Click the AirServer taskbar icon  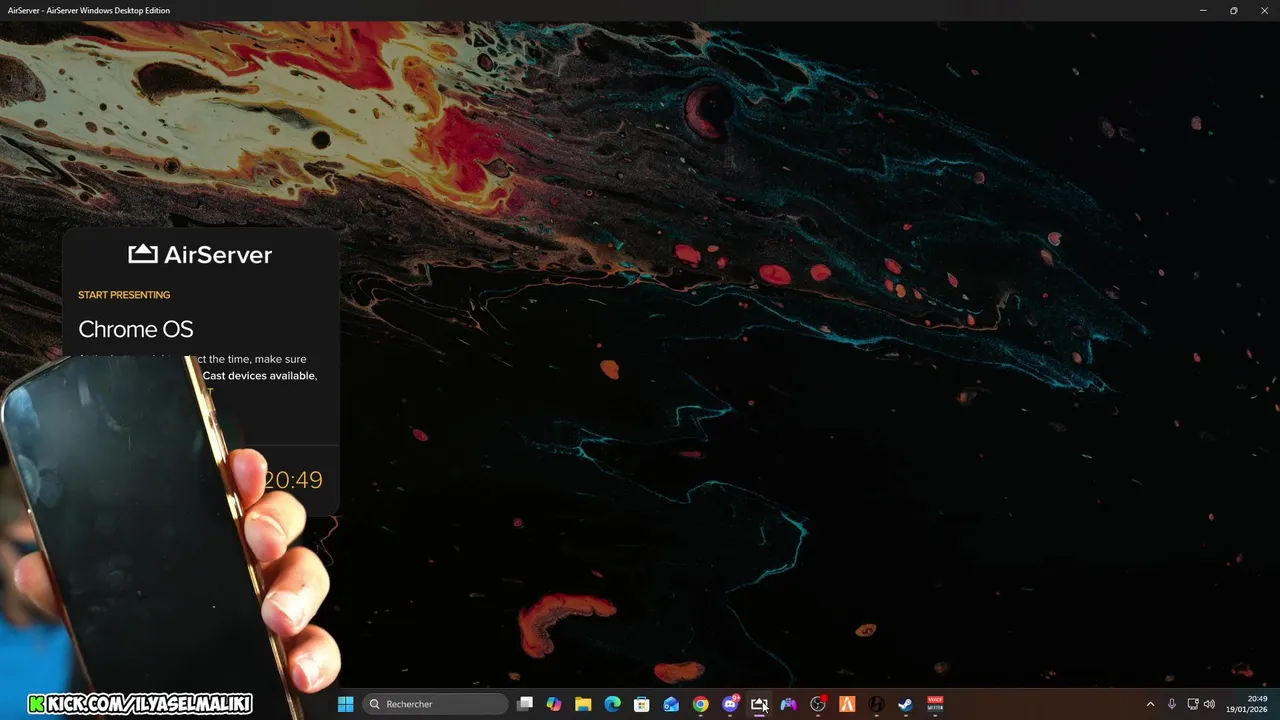pos(759,704)
